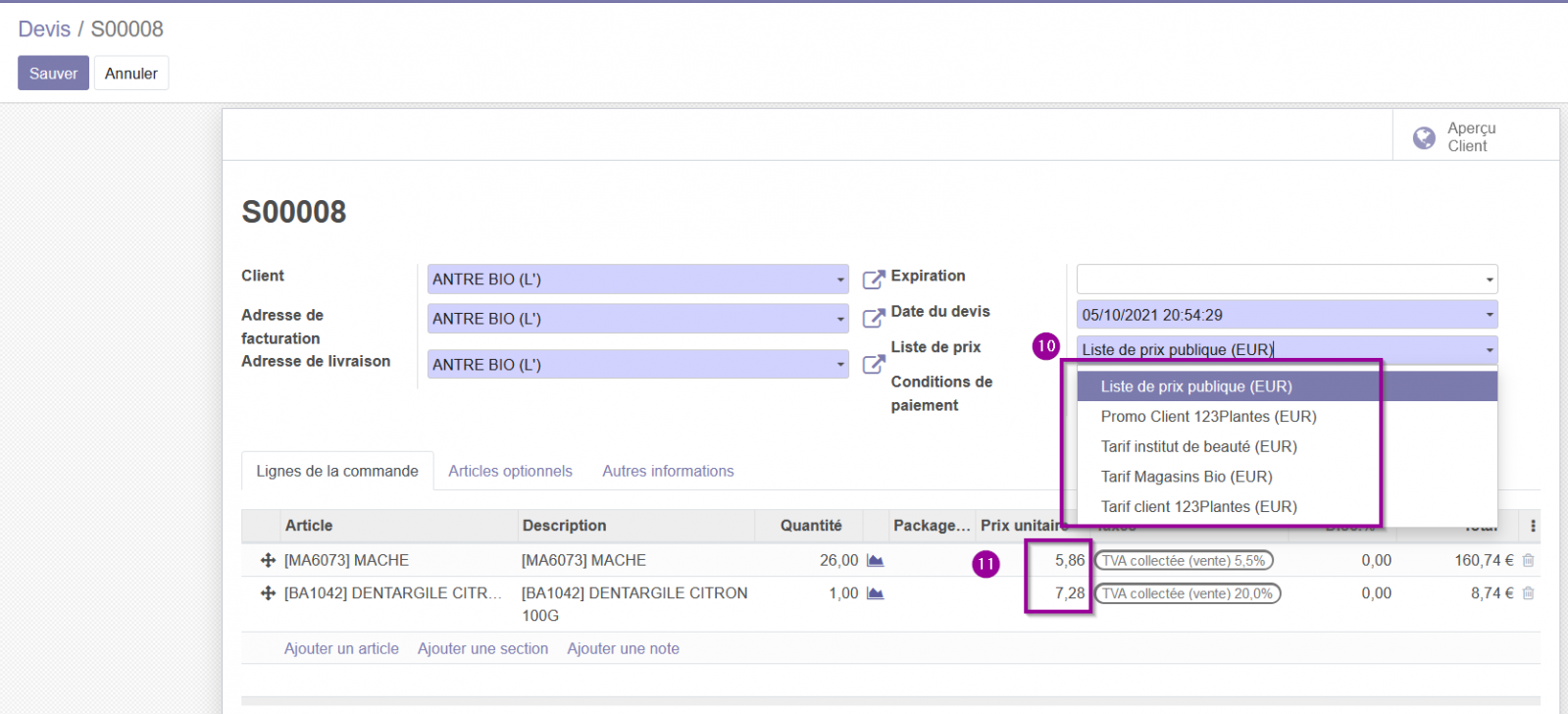The height and width of the screenshot is (714, 1568).
Task: Click forecast chart icon on DENTARGILE line
Action: (x=876, y=593)
